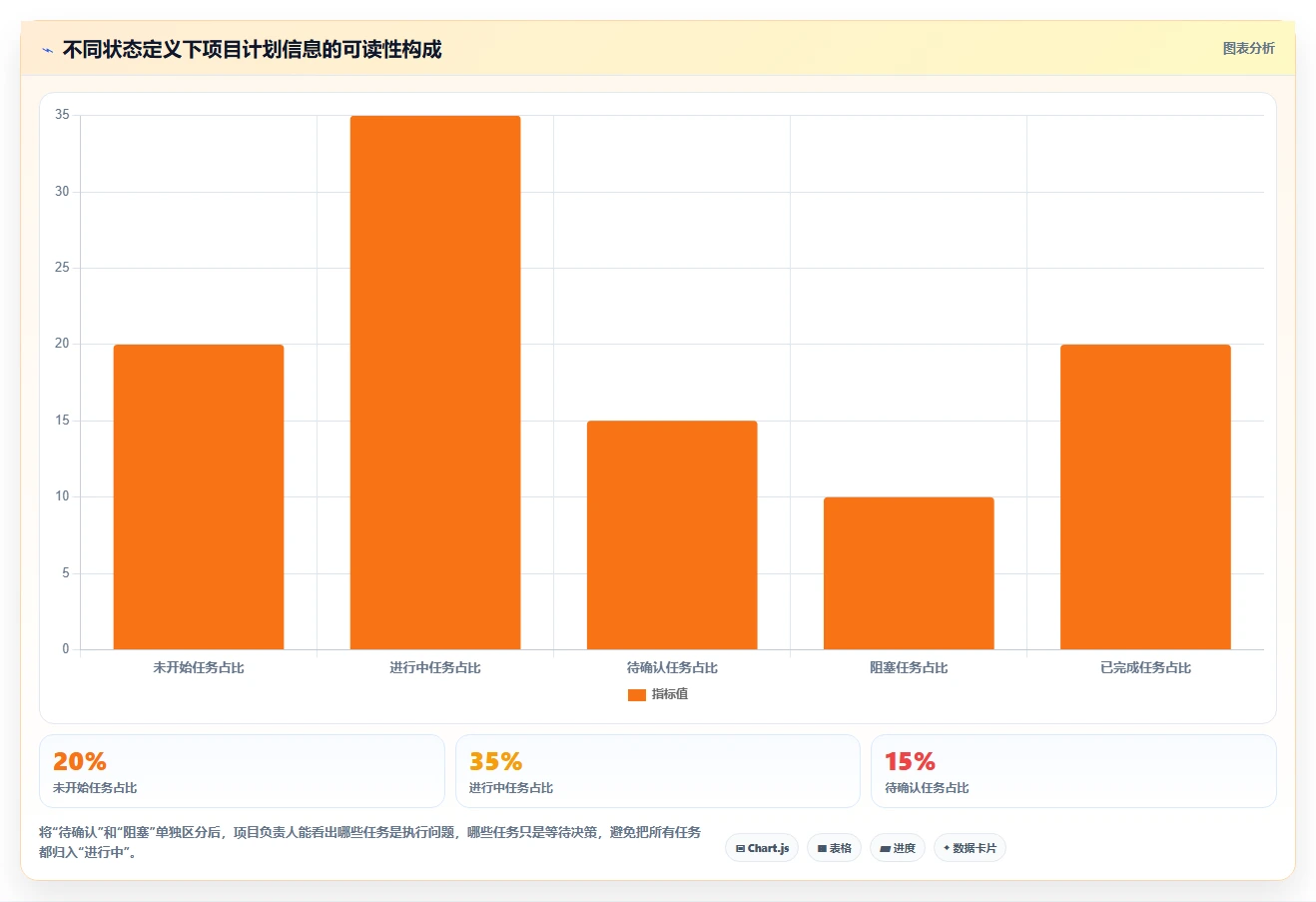
Task: Click the 已完成任务占比 bar in chart
Action: click(x=1145, y=496)
